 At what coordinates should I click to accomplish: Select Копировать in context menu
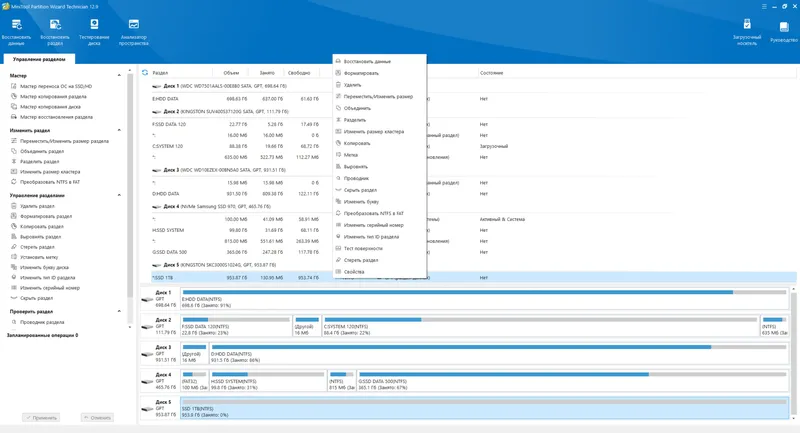pos(380,143)
